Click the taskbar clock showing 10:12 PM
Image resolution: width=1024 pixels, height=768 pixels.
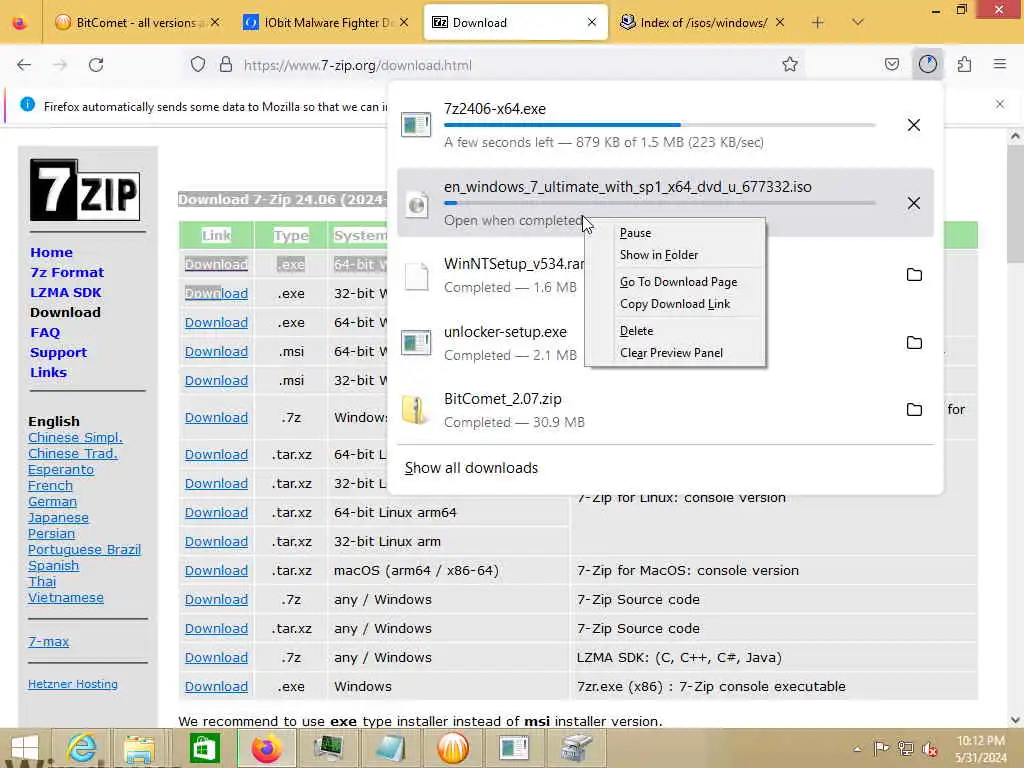pos(980,749)
